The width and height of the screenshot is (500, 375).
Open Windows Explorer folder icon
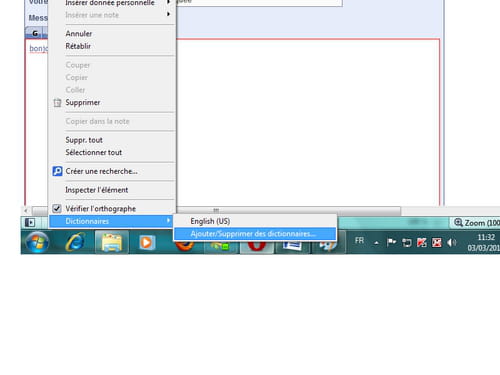coord(112,242)
